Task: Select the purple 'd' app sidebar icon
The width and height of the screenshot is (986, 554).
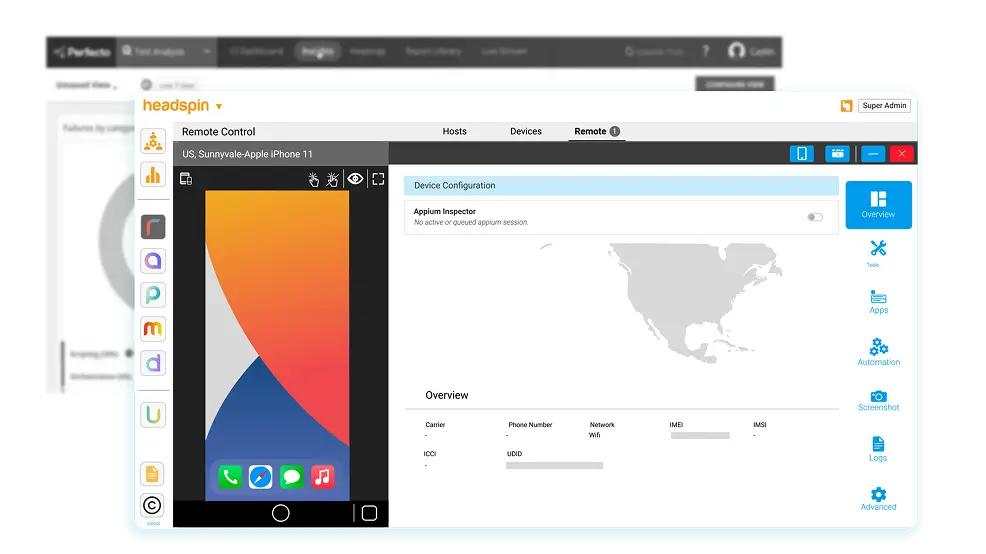Action: click(x=153, y=363)
